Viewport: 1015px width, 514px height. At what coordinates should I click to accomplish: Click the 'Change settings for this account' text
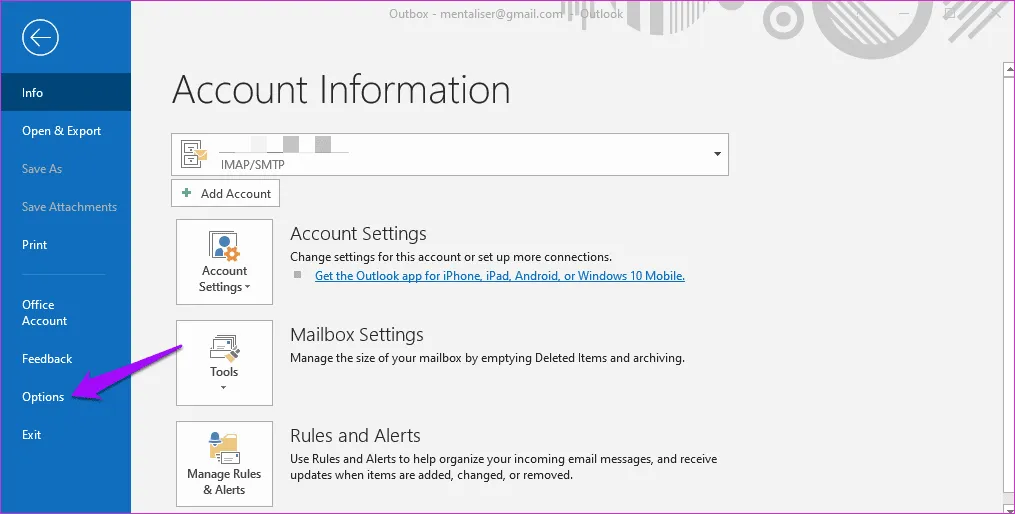pos(451,257)
